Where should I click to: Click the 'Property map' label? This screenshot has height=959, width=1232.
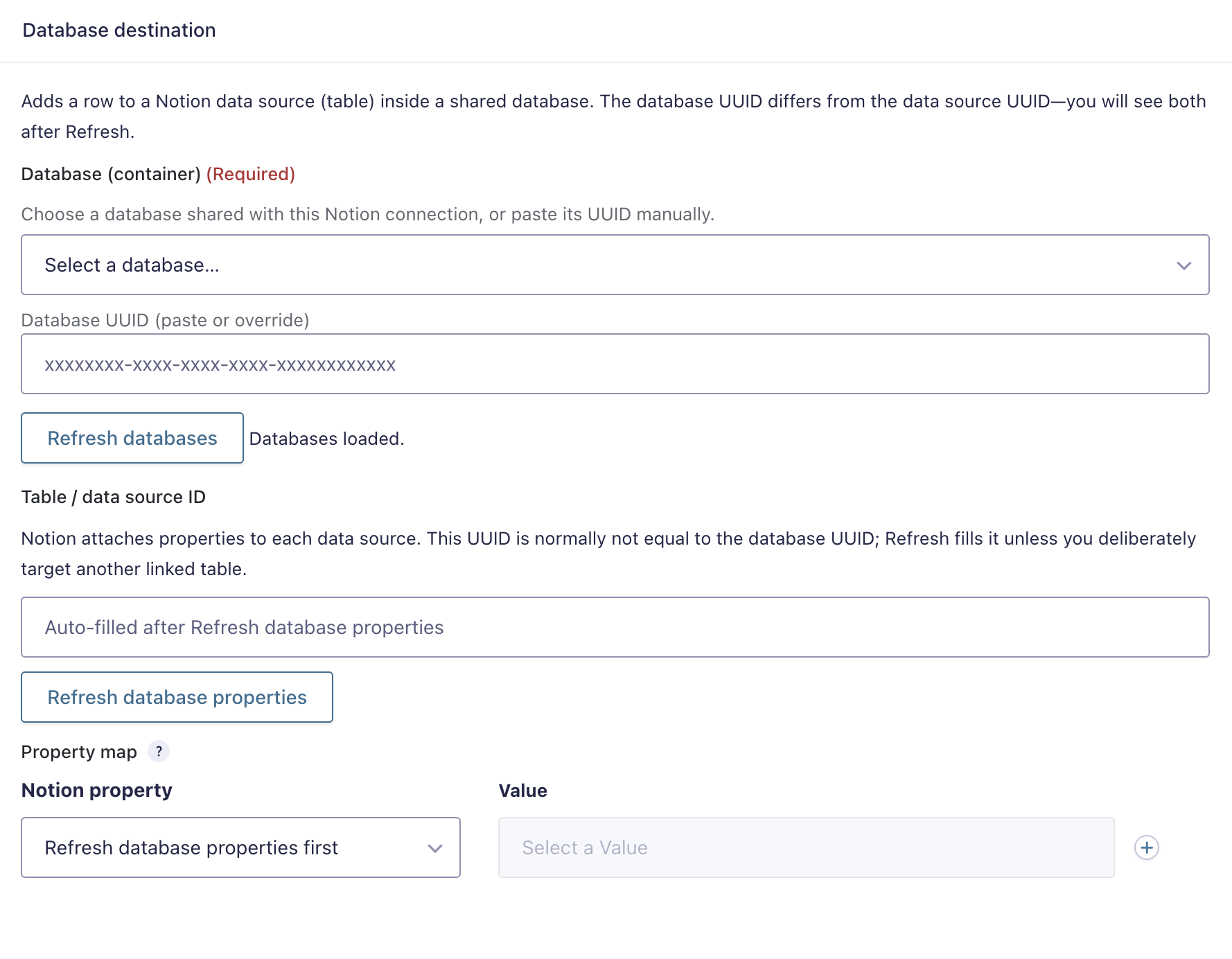point(79,752)
